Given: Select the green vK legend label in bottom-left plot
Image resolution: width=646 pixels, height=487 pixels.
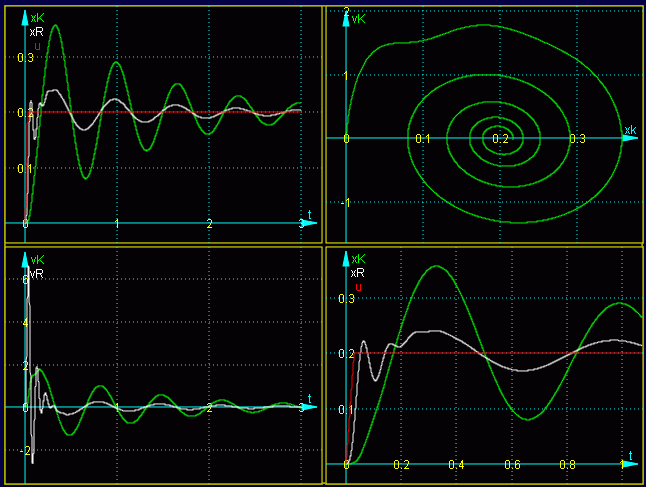Looking at the screenshot, I should [37, 259].
